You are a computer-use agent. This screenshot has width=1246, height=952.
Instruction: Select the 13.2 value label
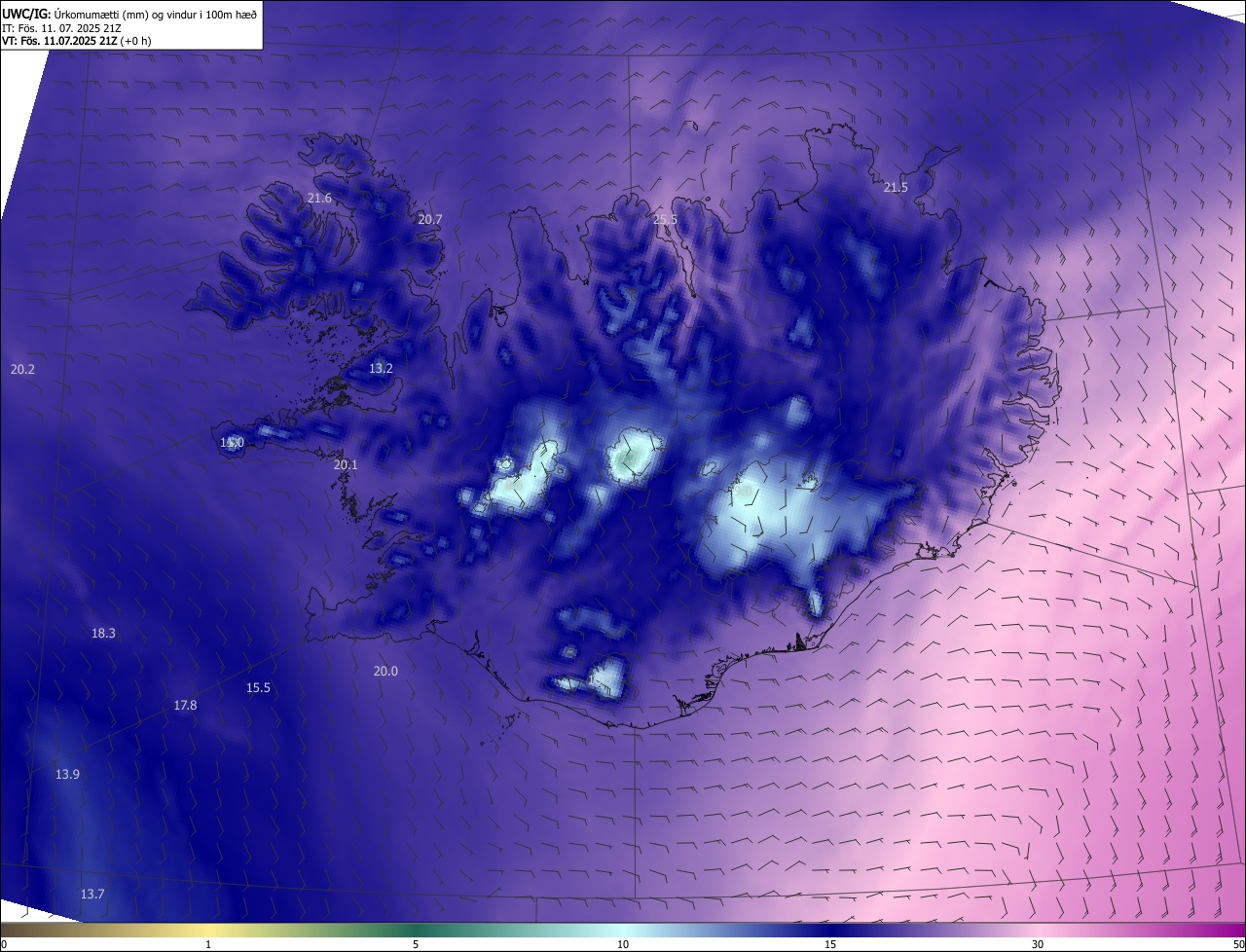pos(381,368)
